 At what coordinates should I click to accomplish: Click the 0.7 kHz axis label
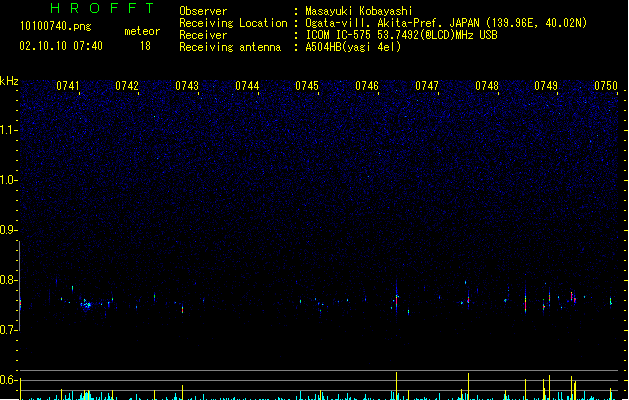coord(8,330)
